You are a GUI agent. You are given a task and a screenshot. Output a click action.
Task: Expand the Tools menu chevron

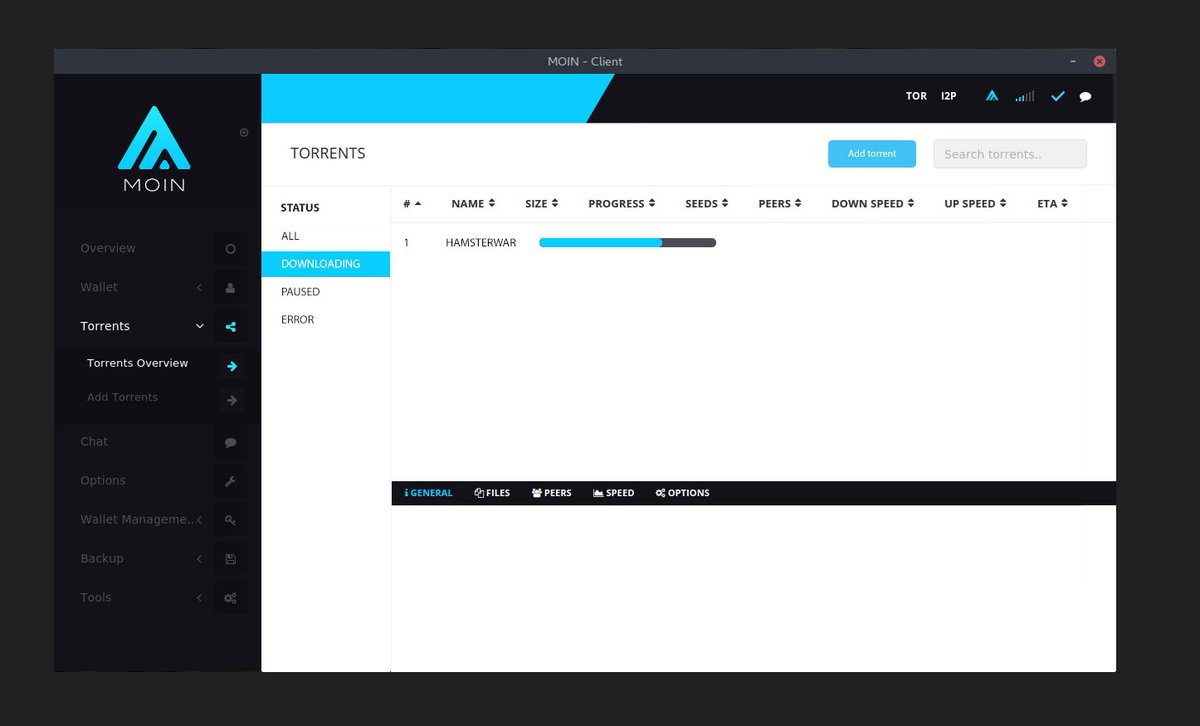tap(199, 598)
